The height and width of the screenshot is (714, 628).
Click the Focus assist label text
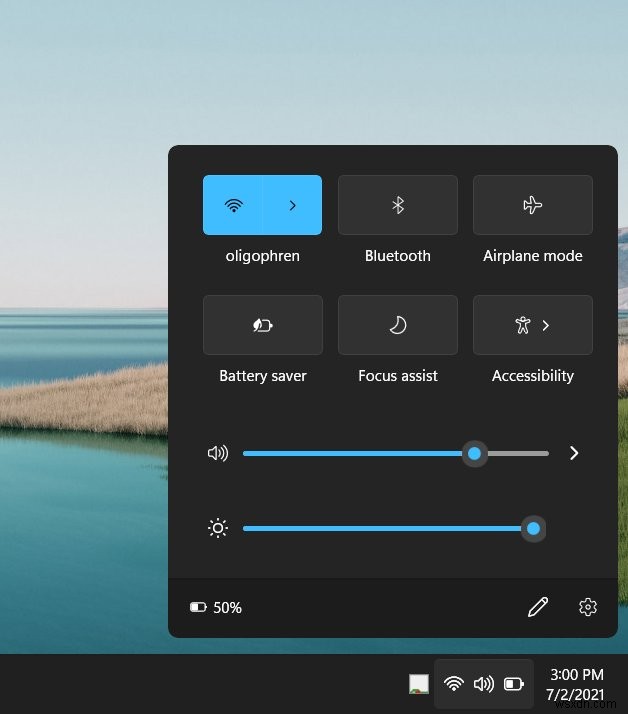click(x=398, y=376)
